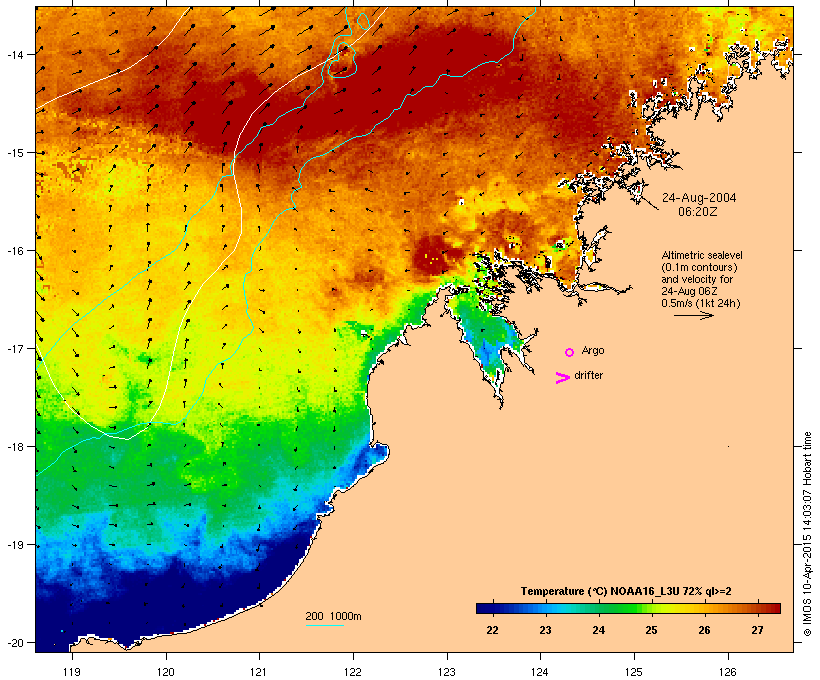The image size is (820, 680).
Task: Click the Temperature NOAA16_L3U title text
Action: 626,591
